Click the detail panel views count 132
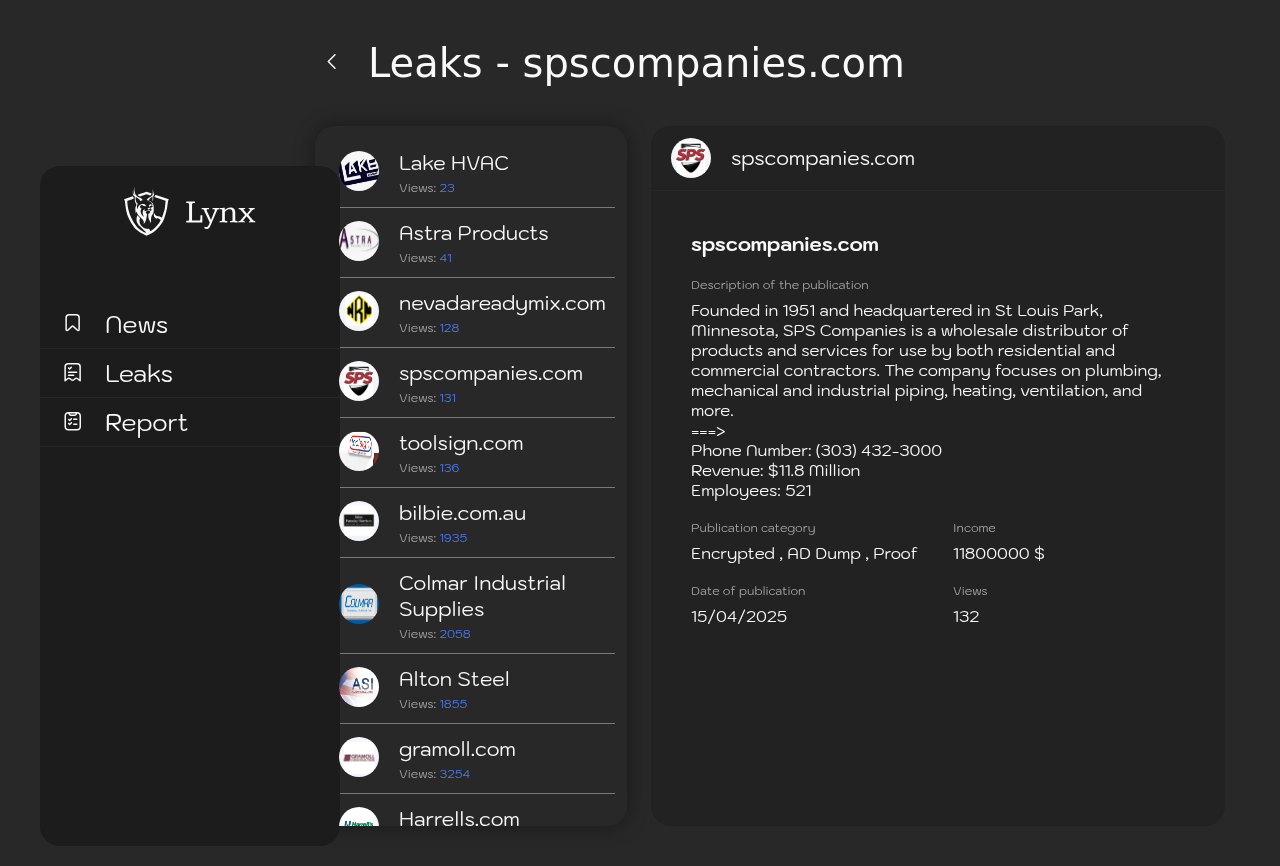The image size is (1280, 866). point(966,616)
